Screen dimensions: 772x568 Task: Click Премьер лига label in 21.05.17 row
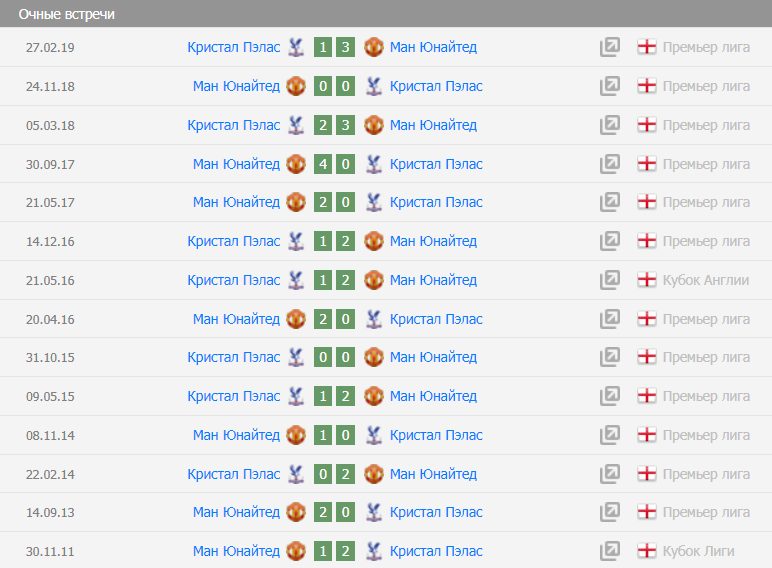tap(706, 202)
